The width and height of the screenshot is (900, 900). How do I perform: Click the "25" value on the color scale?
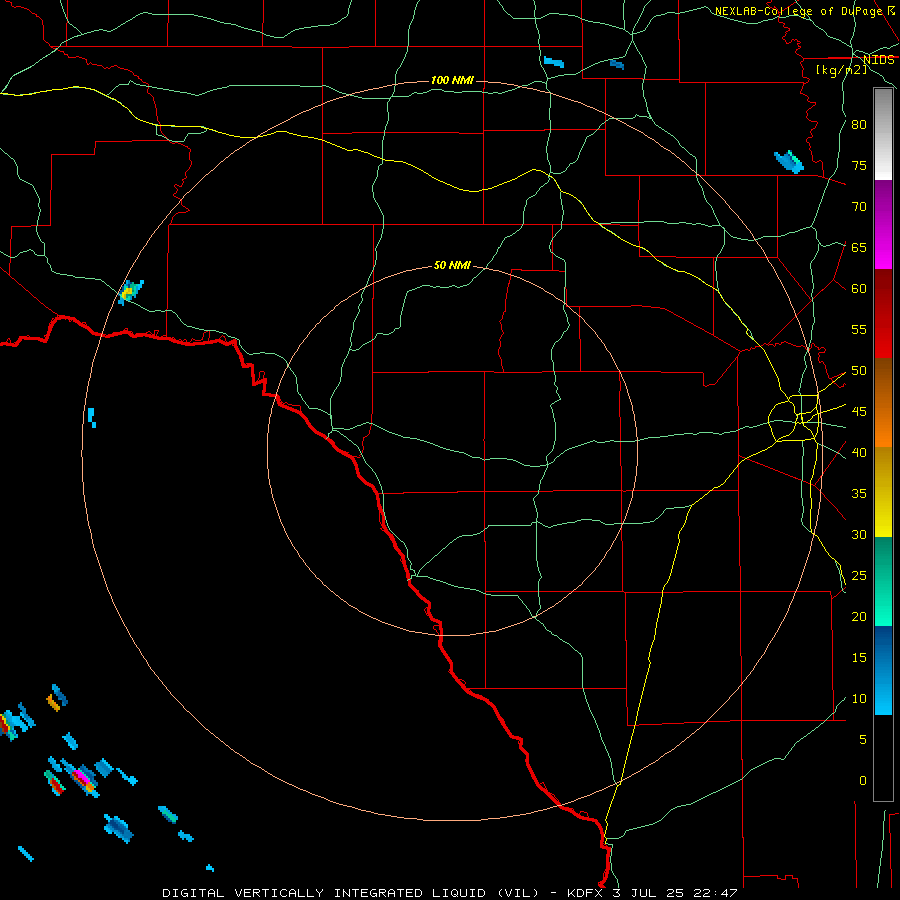click(859, 576)
